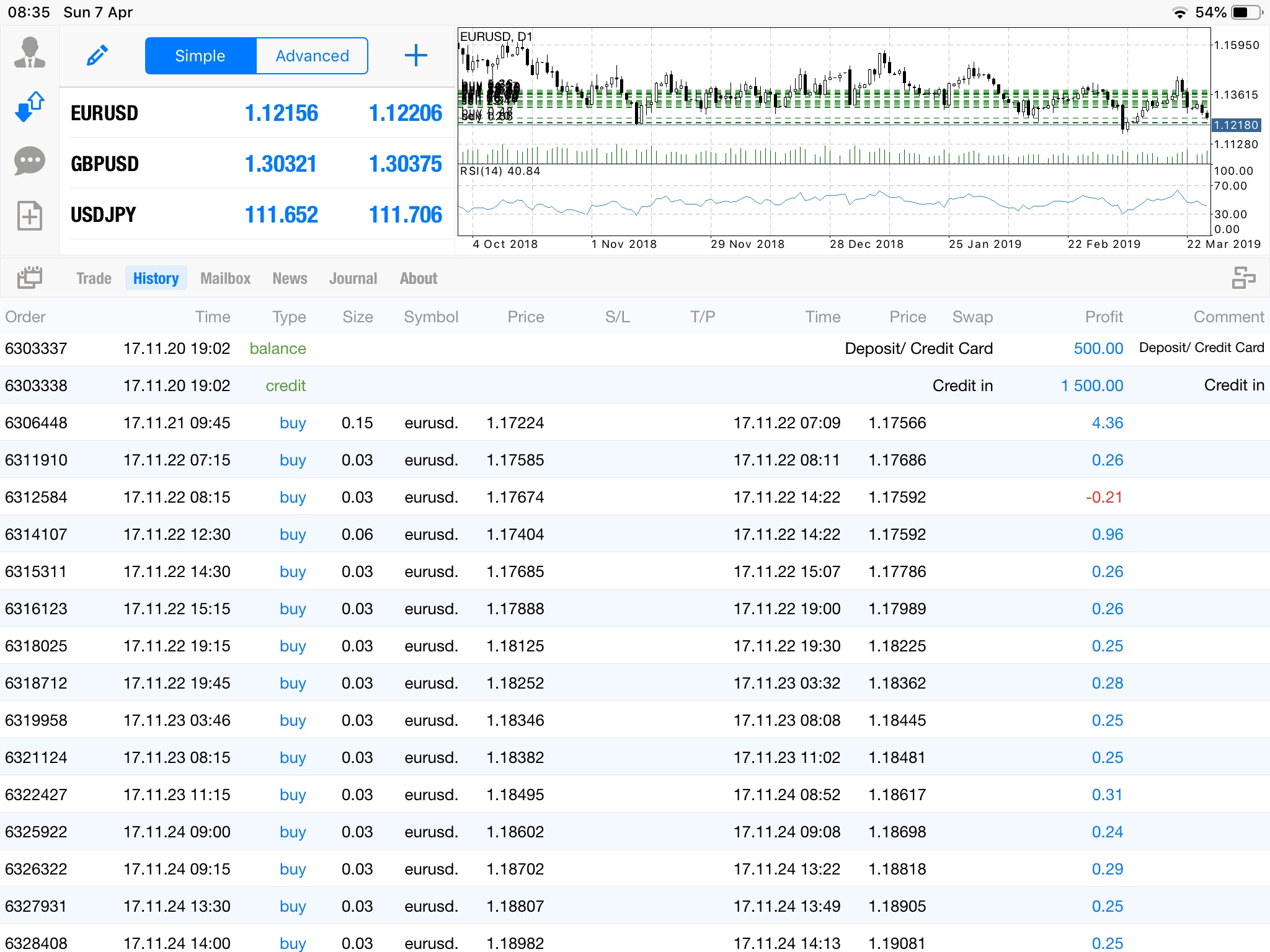Viewport: 1270px width, 952px height.
Task: Switch quotes view to Simple
Action: 200,56
